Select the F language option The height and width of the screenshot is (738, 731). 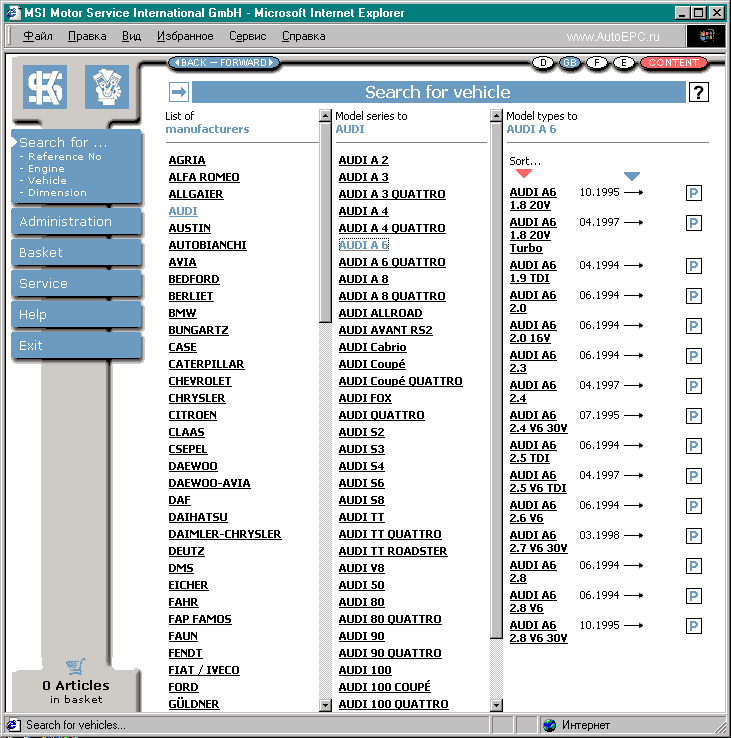597,63
